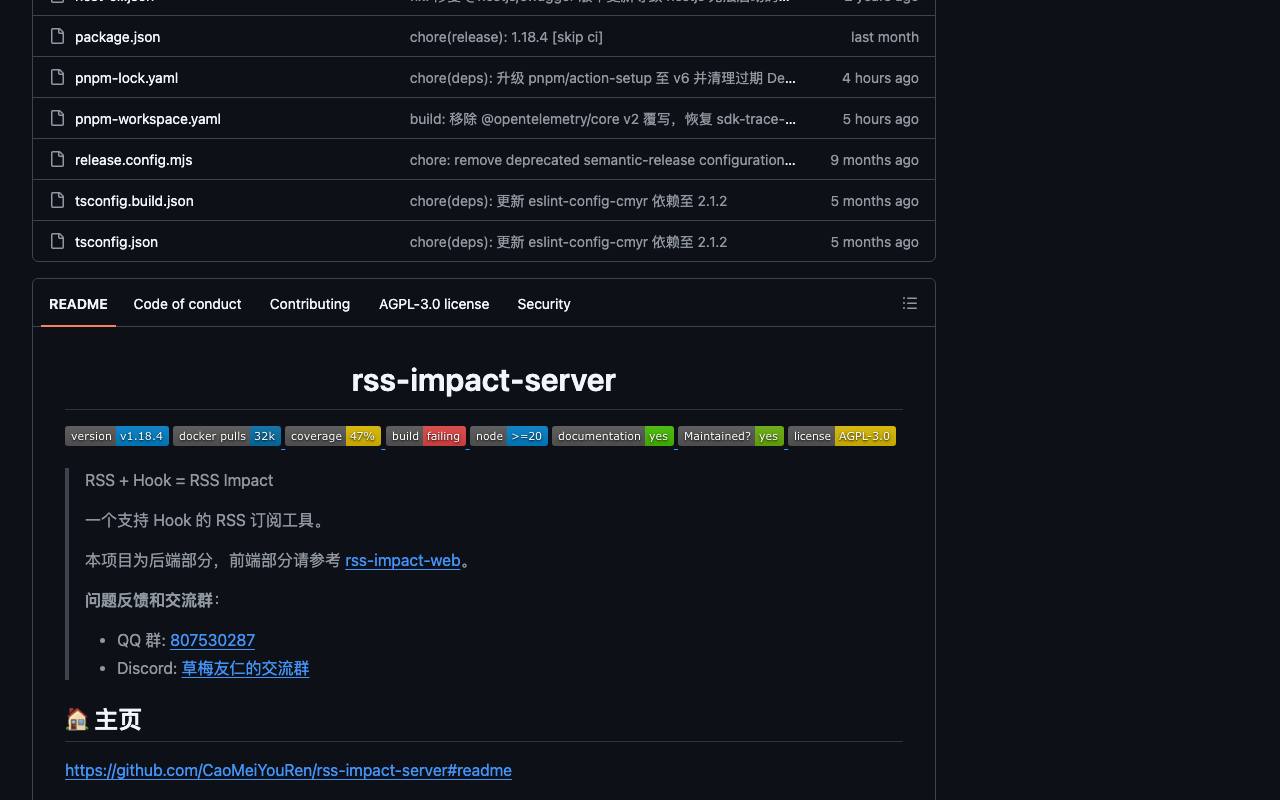Click the '问题反馈和交流群' bold text
Image resolution: width=1280 pixels, height=800 pixels.
[x=149, y=600]
